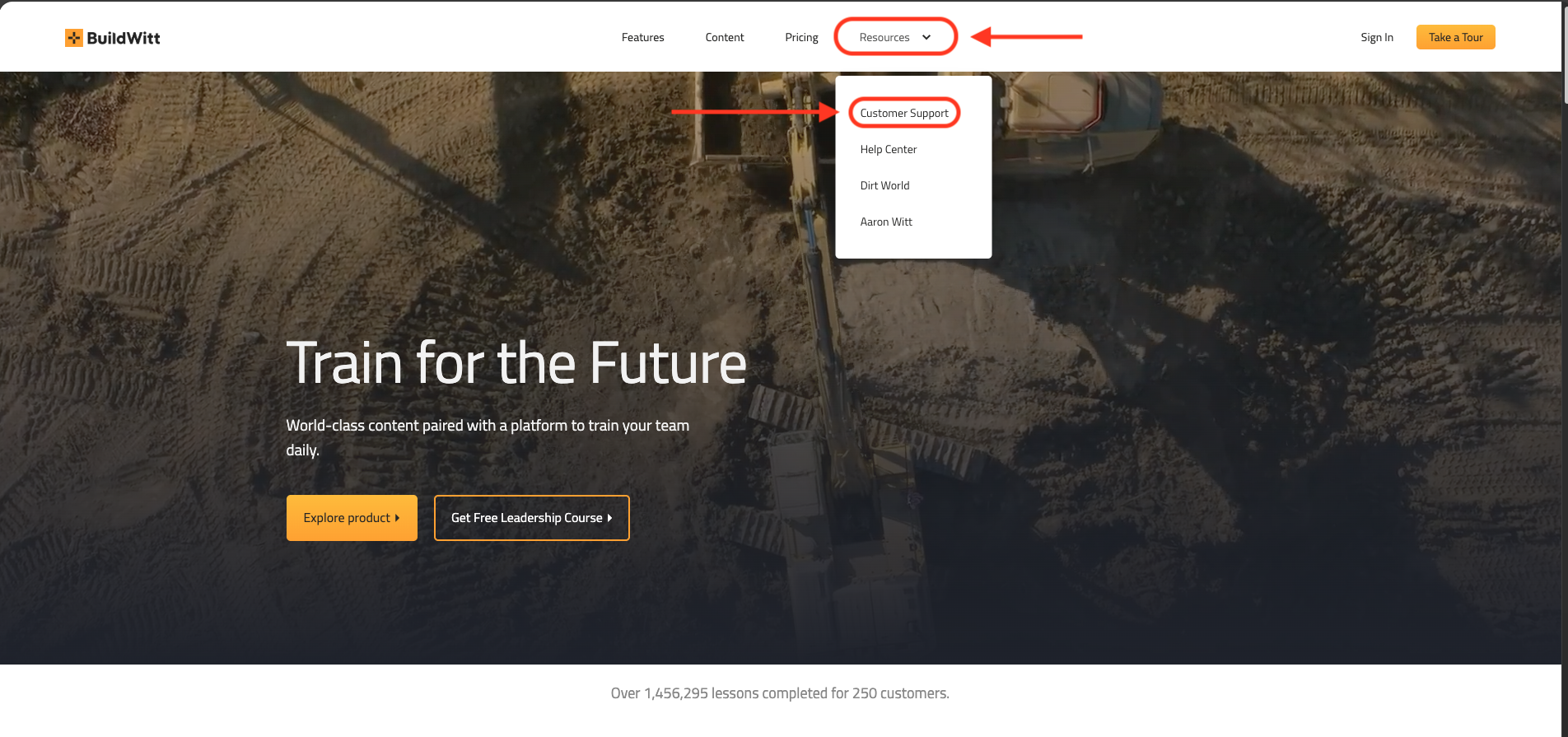Click the BuildWitt wordmark text
Image resolution: width=1568 pixels, height=737 pixels.
click(x=124, y=38)
